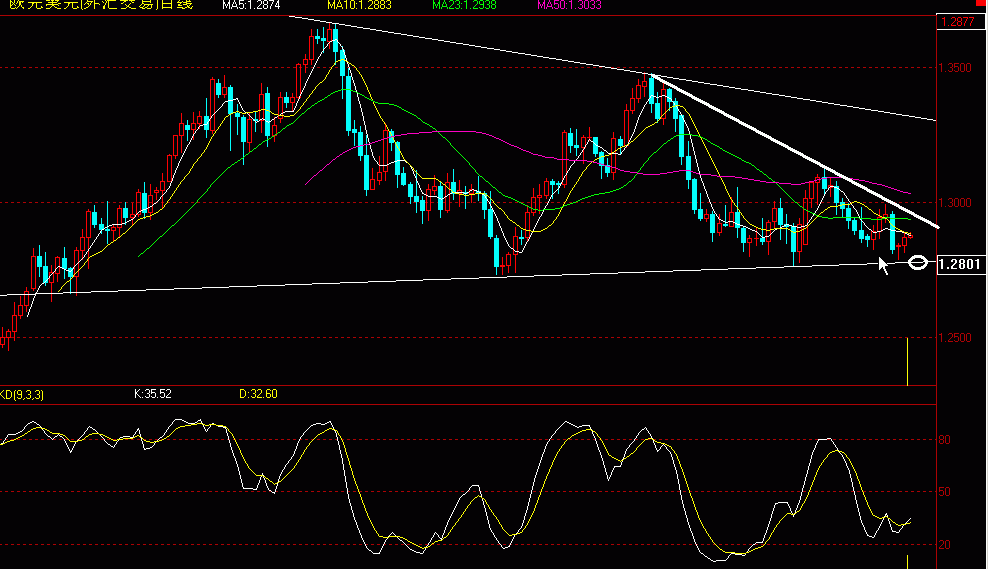
Task: Click the 1.3500 price axis label
Action: pyautogui.click(x=955, y=68)
